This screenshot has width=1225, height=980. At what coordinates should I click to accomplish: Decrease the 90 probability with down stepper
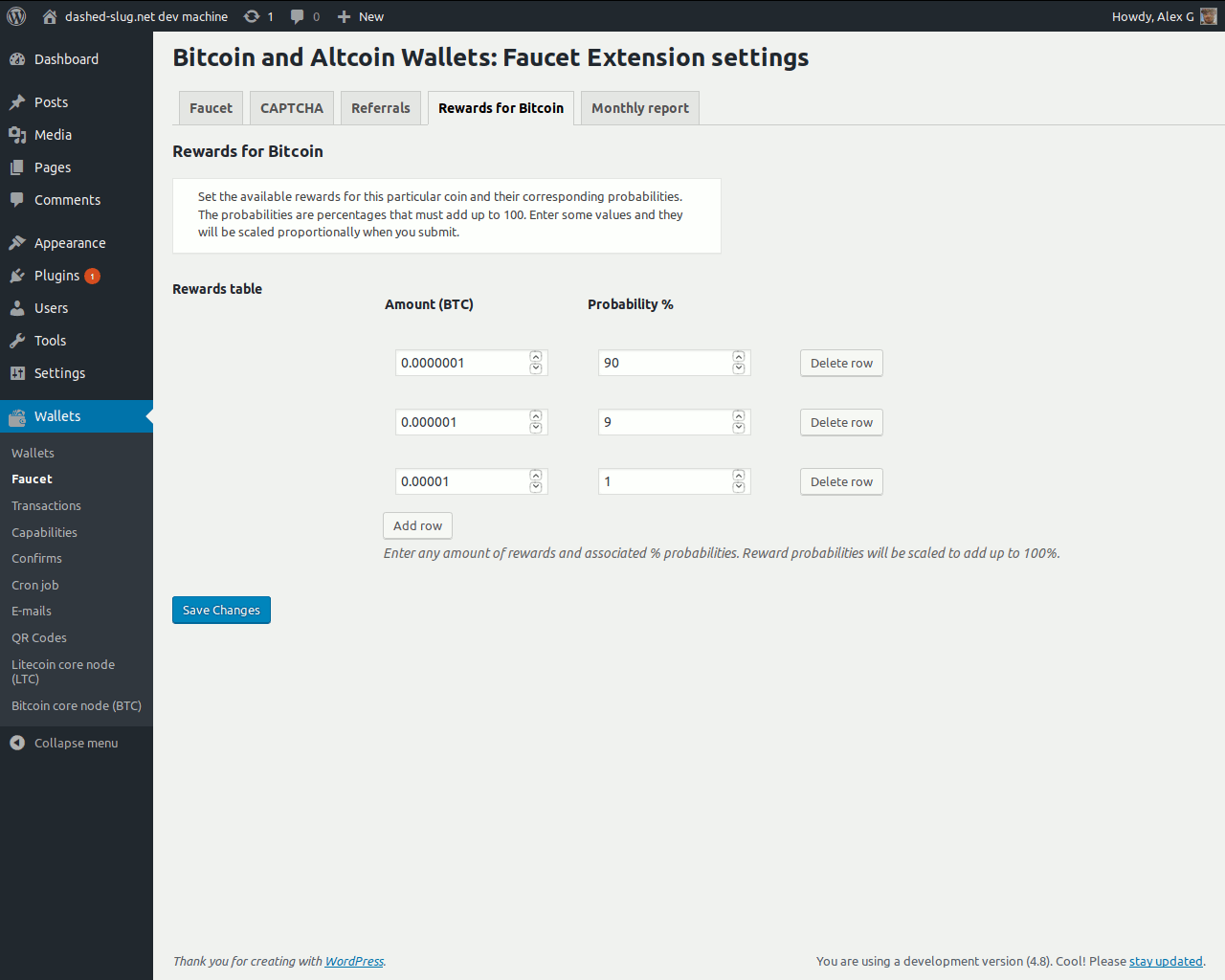(x=739, y=368)
